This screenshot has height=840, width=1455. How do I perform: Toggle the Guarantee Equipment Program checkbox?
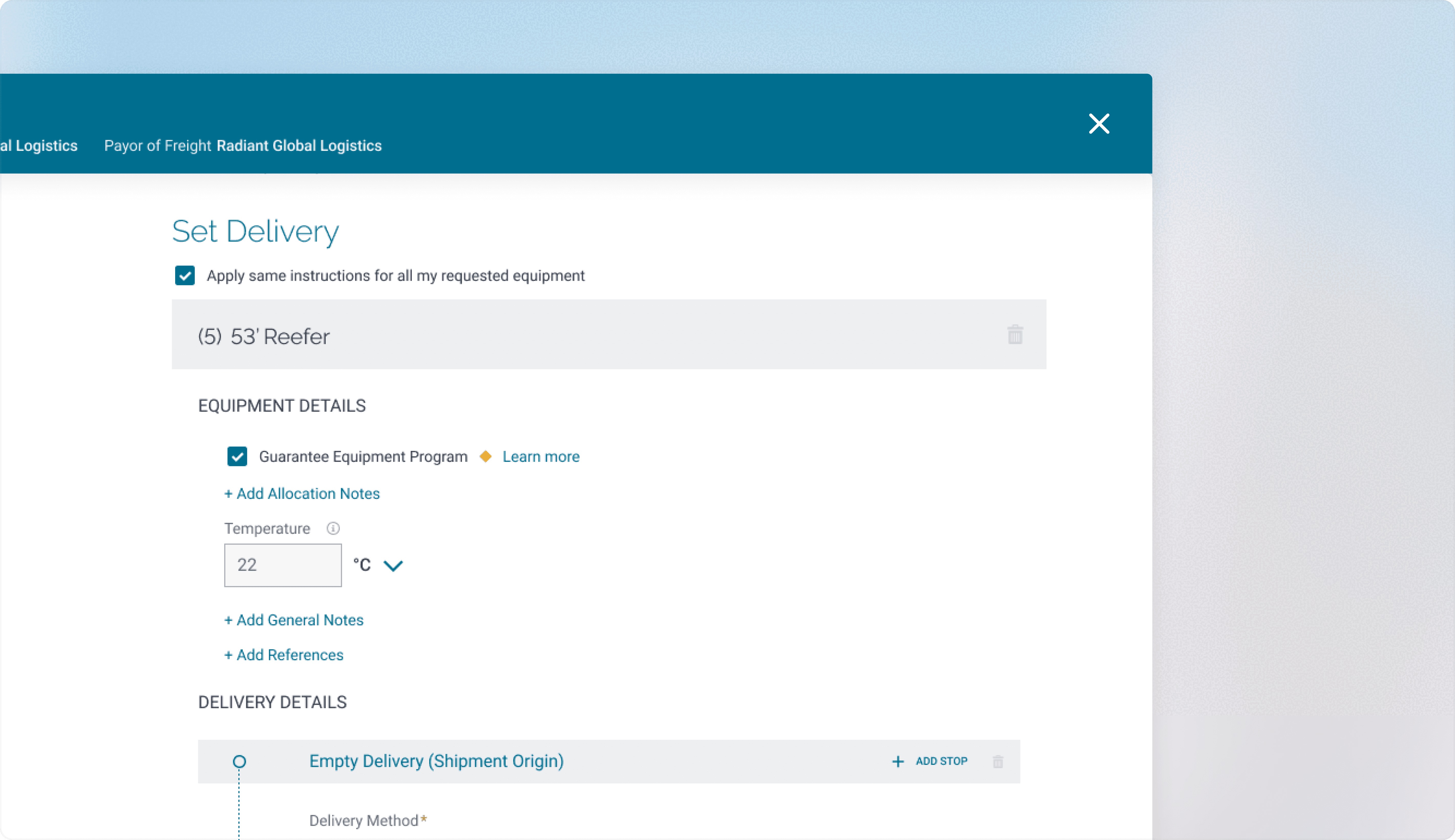click(237, 456)
